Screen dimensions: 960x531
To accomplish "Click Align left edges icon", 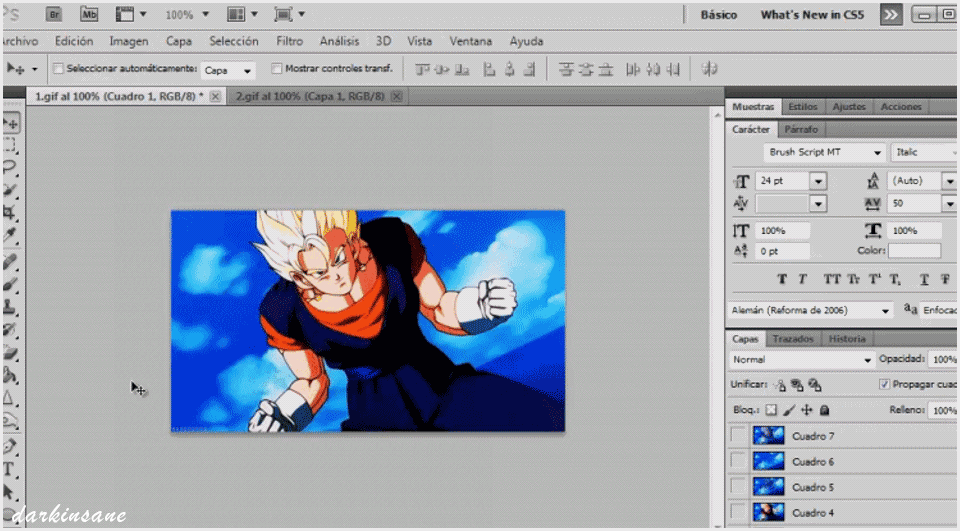I will click(x=489, y=69).
